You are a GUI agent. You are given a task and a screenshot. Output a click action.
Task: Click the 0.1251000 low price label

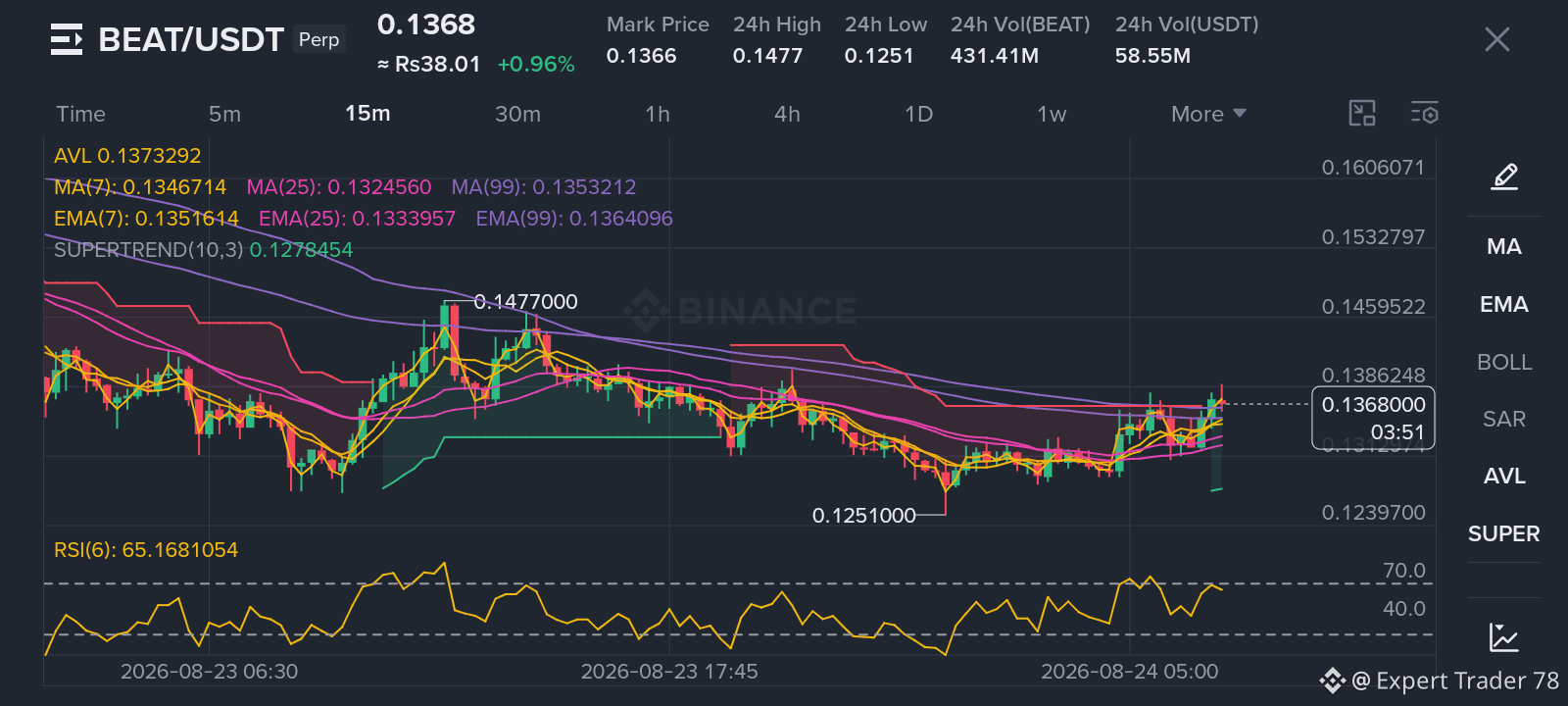click(x=863, y=515)
